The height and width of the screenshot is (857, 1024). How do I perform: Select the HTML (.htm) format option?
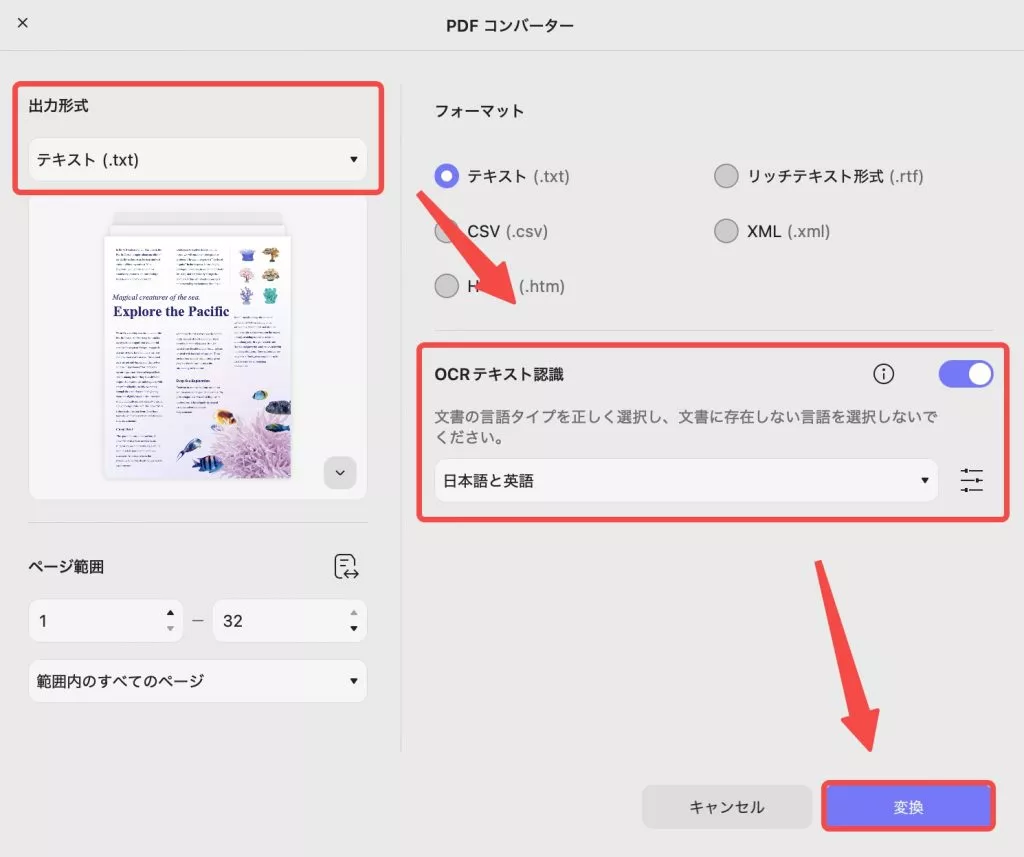pyautogui.click(x=447, y=285)
